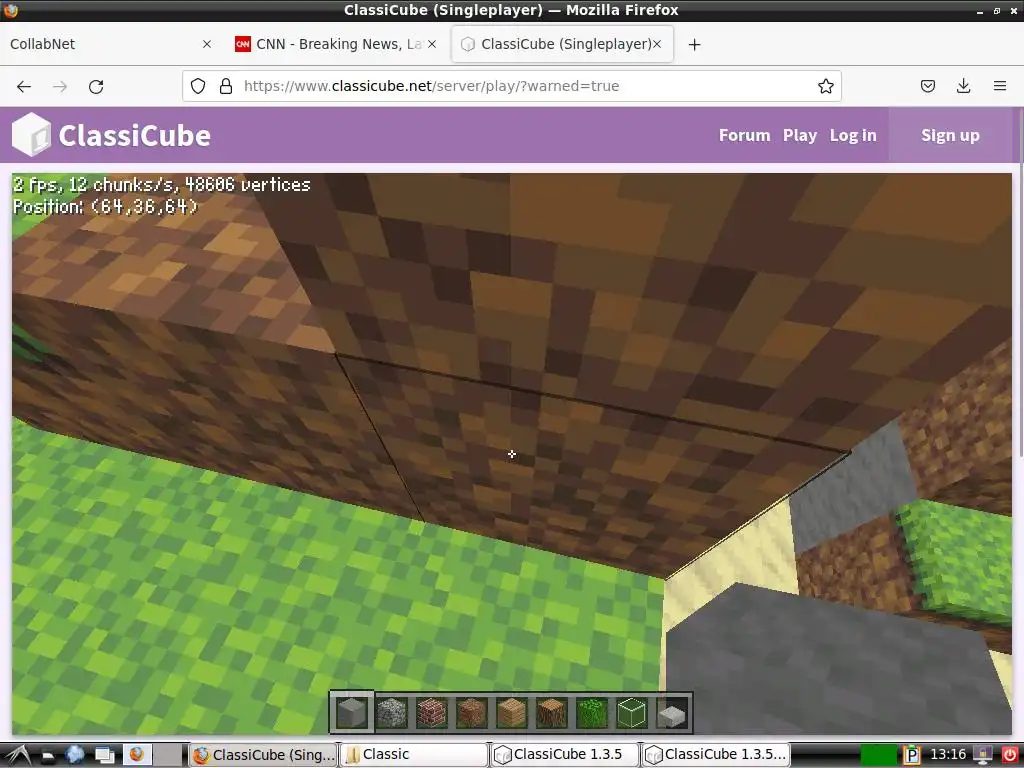Open the tracking protection shield
Viewport: 1024px width, 768px height.
[x=198, y=86]
